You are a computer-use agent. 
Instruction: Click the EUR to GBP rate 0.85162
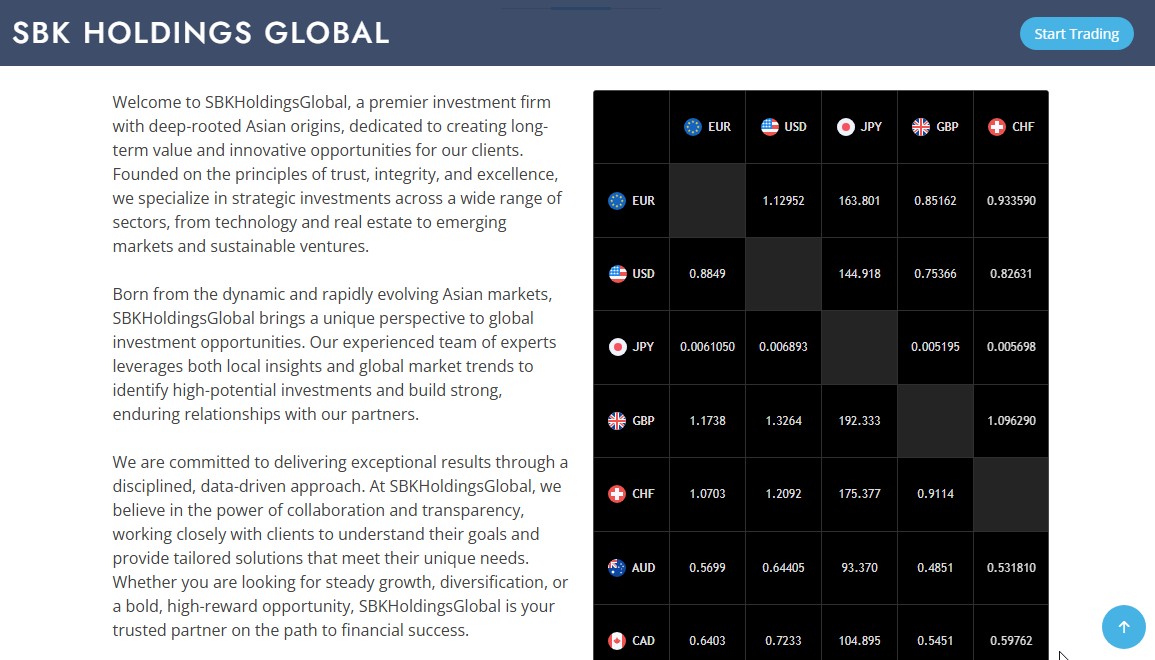click(935, 201)
